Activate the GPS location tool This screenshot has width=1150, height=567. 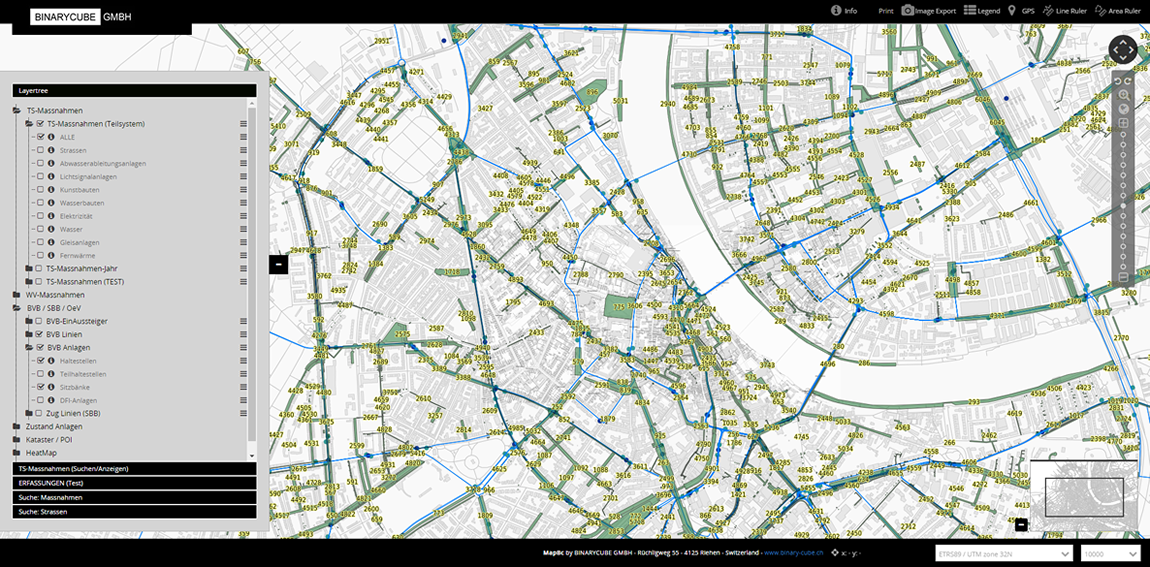(1021, 11)
